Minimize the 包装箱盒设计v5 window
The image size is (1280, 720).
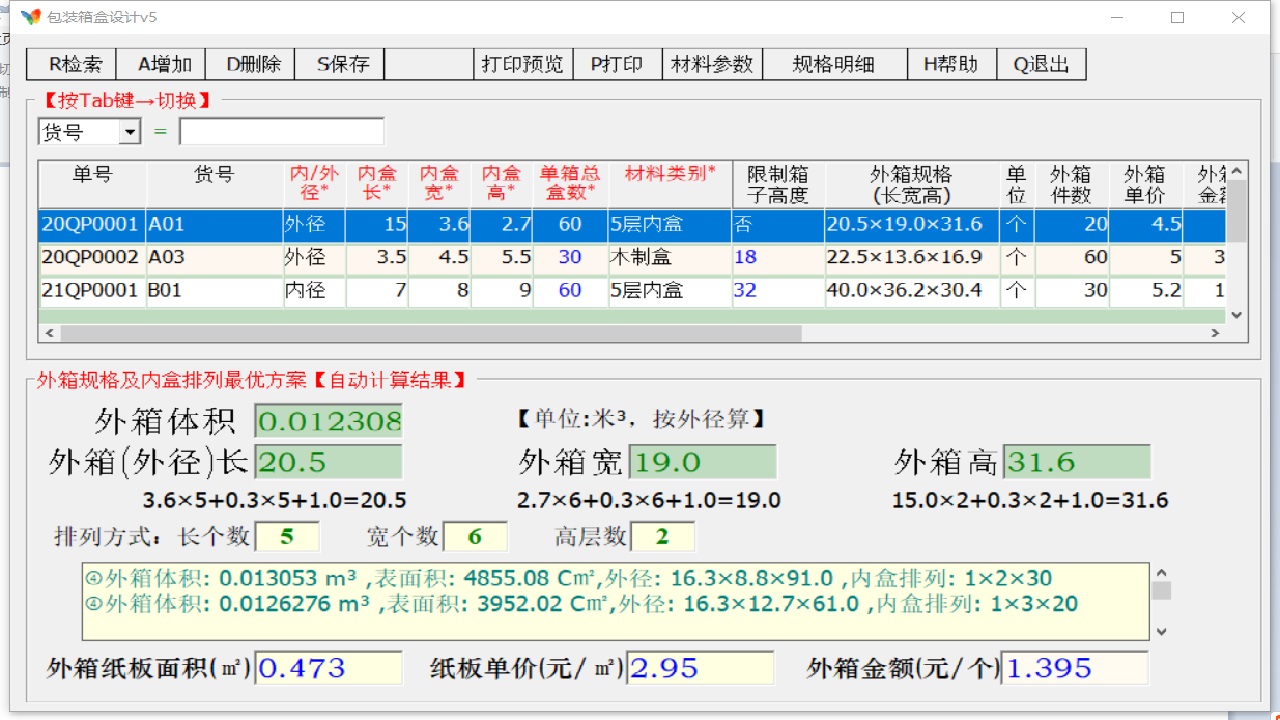pos(1117,17)
